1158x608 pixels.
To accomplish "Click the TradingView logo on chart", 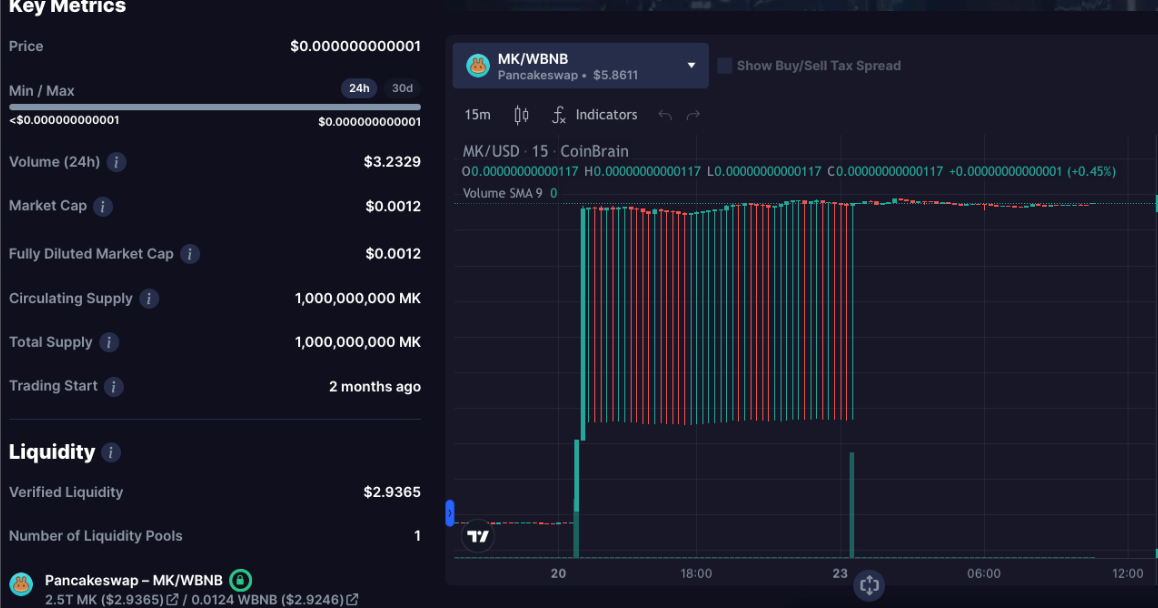I will (478, 537).
